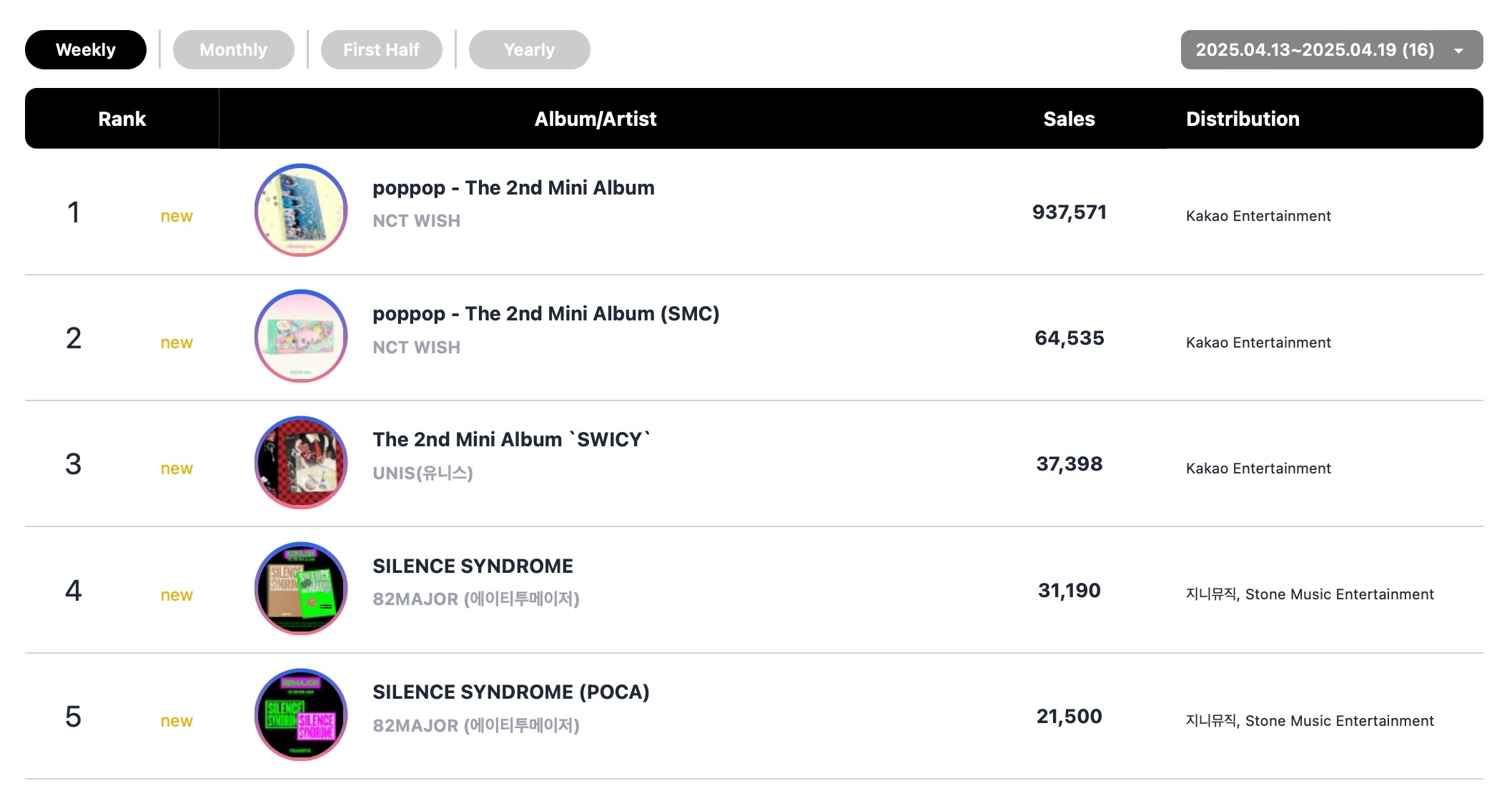Screen dimensions: 1512x786
Task: Open NCT WISH poppop album cover
Action: click(301, 210)
